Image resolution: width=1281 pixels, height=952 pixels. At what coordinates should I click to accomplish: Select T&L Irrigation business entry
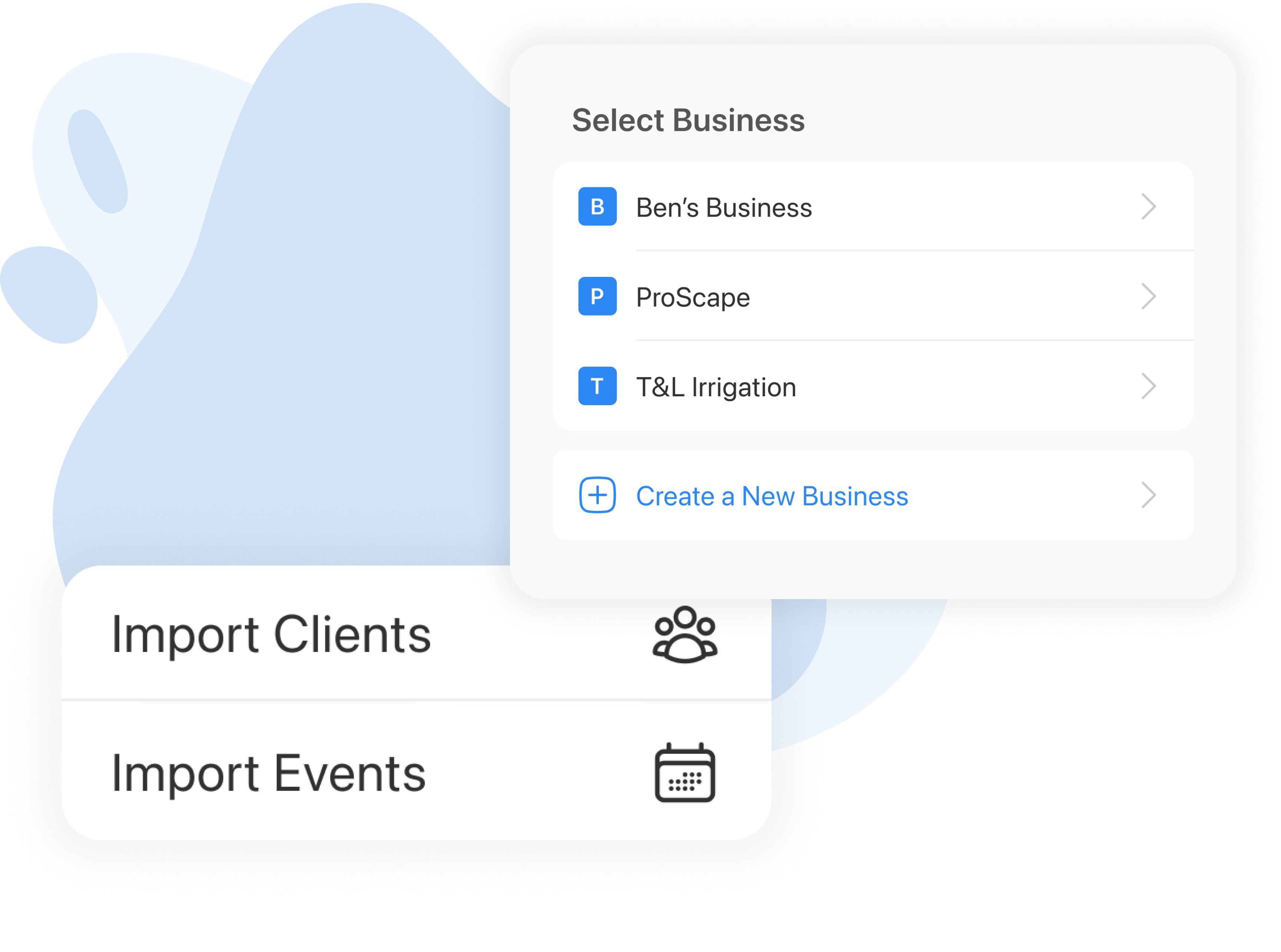pos(716,387)
